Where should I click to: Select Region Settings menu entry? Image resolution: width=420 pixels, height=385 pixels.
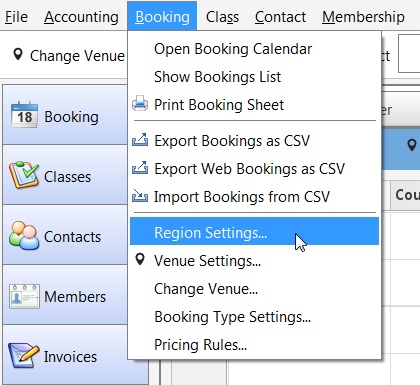click(254, 232)
